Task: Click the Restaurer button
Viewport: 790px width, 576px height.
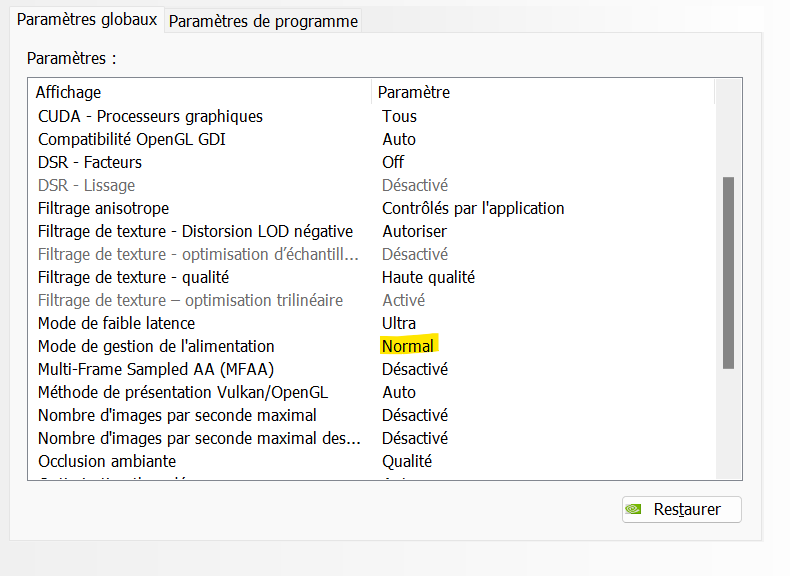Action: click(x=682, y=509)
